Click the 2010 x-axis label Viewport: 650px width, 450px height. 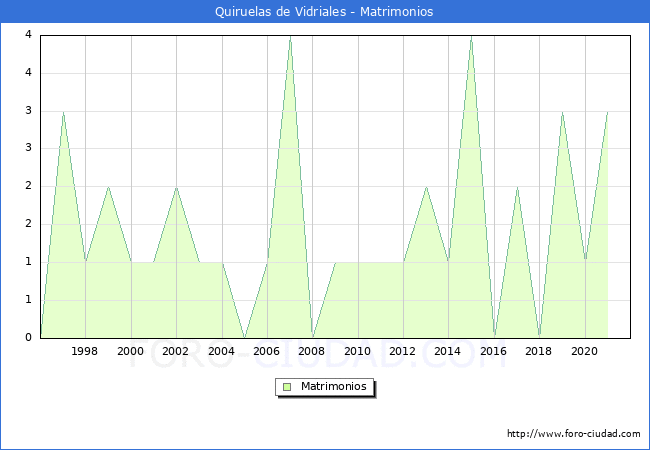coord(357,351)
